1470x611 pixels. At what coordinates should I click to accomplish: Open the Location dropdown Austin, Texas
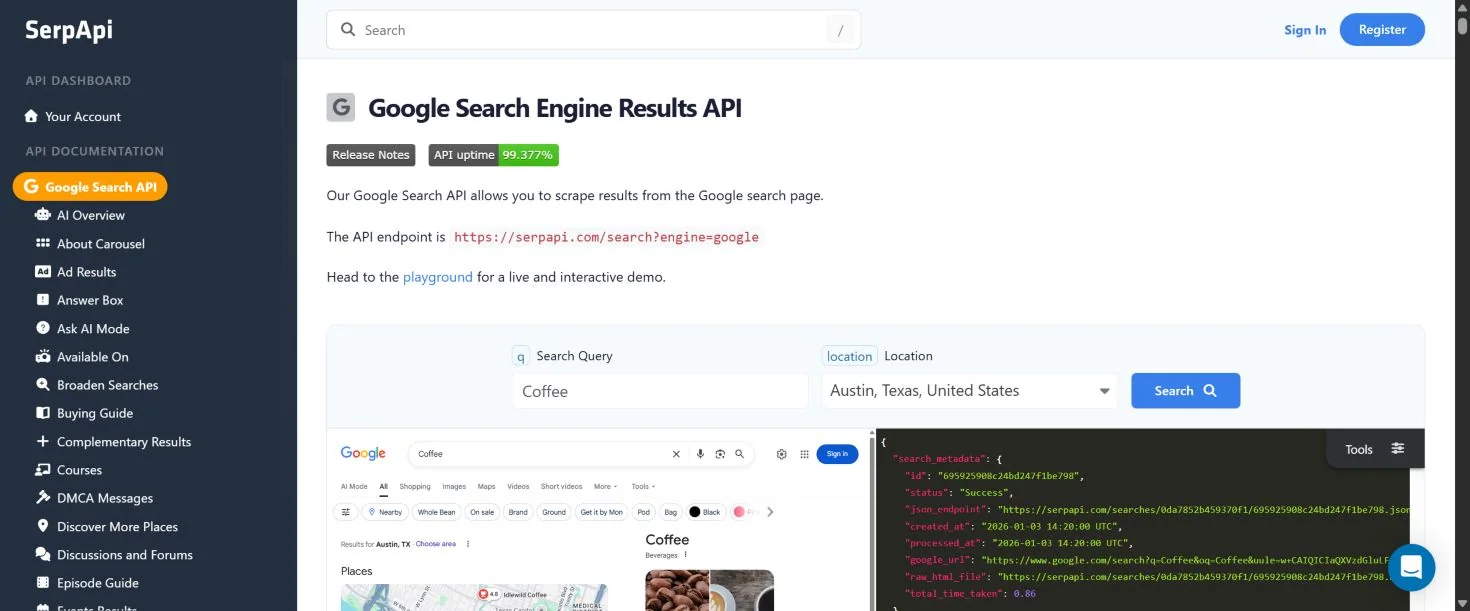pyautogui.click(x=969, y=391)
